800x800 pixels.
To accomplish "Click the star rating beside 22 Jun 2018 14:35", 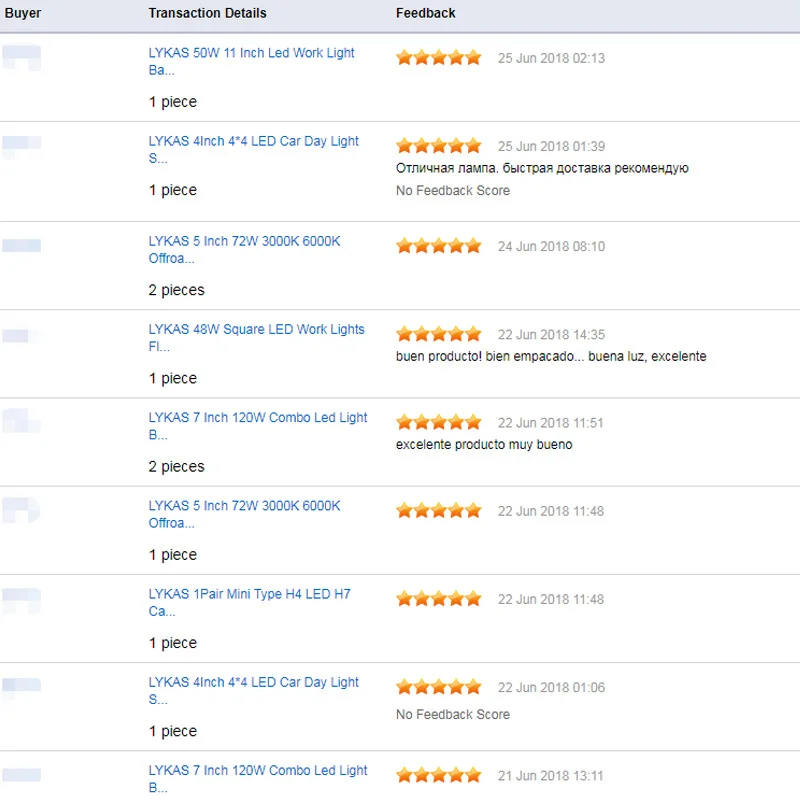I will pyautogui.click(x=439, y=334).
